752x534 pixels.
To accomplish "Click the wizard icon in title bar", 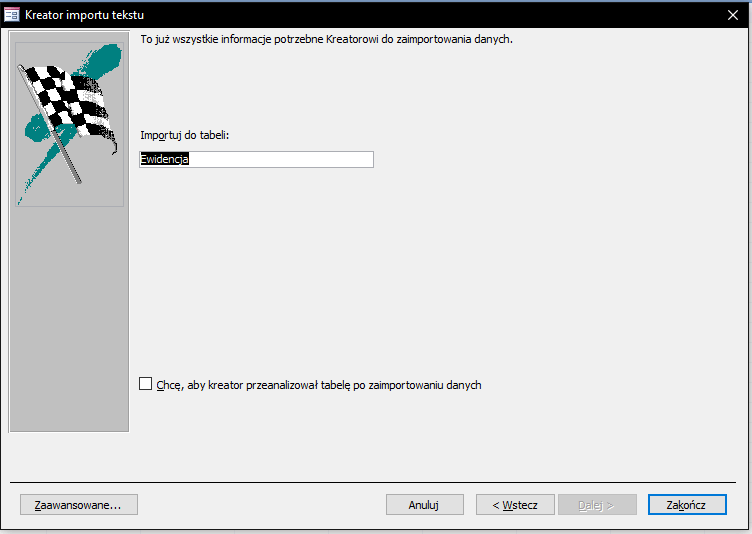I will 12,15.
